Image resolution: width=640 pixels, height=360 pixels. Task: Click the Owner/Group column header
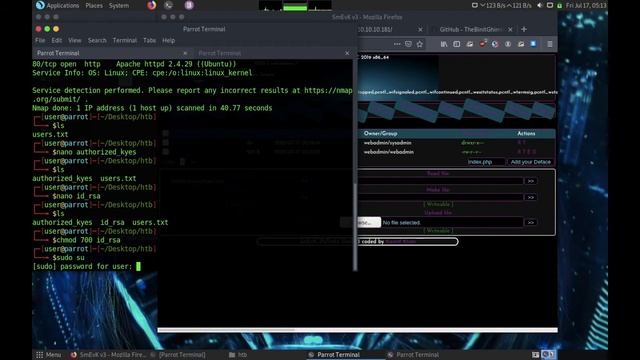[380, 133]
